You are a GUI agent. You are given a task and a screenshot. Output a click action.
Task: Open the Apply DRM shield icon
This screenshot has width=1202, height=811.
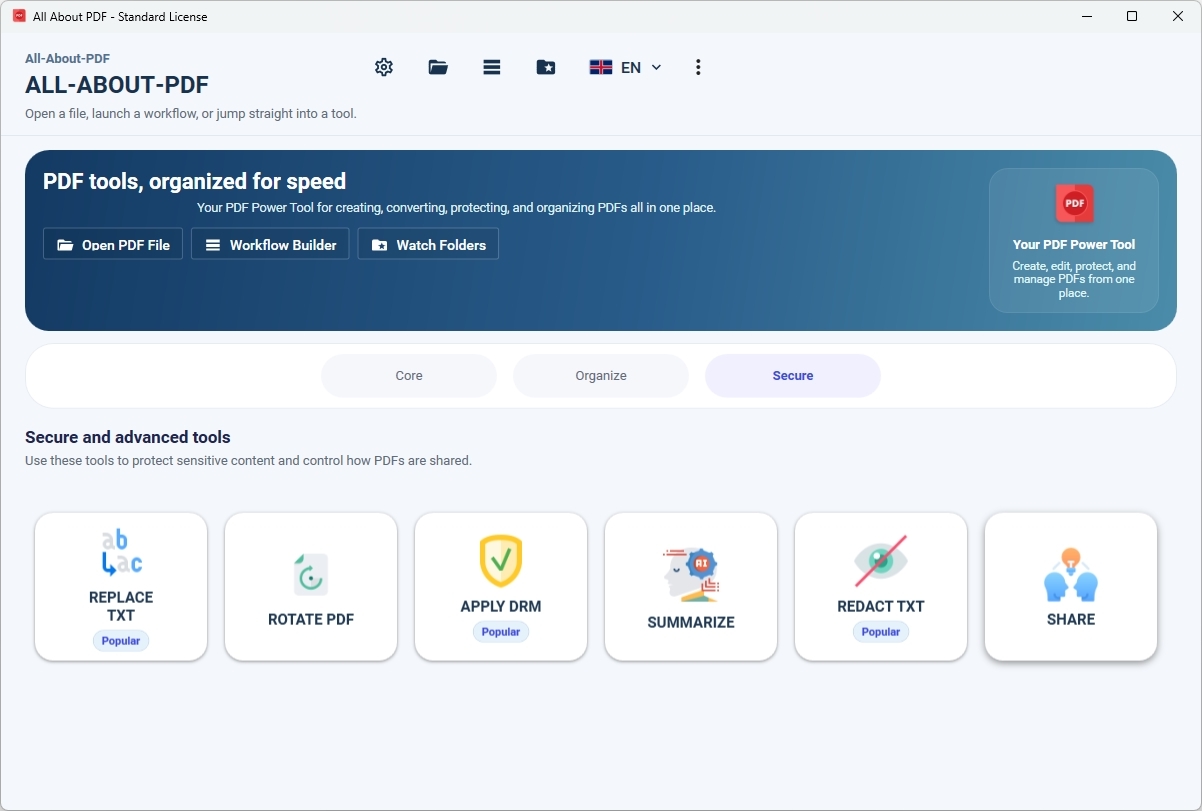pyautogui.click(x=501, y=561)
